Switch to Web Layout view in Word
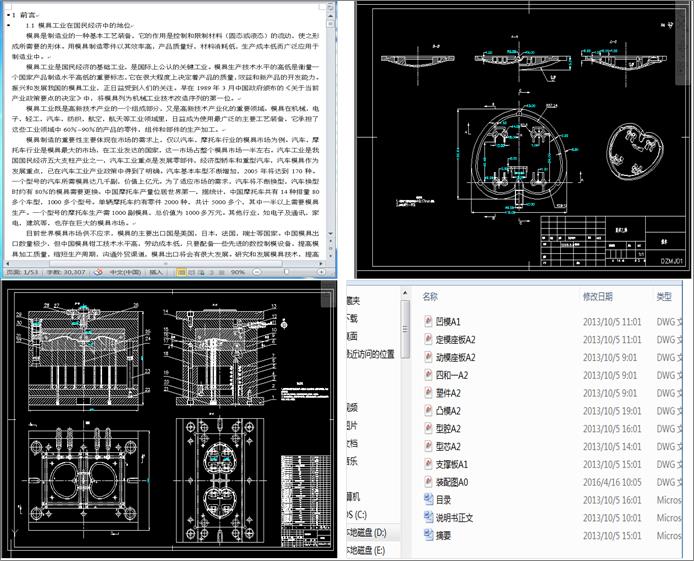694x561 pixels. pyautogui.click(x=201, y=272)
